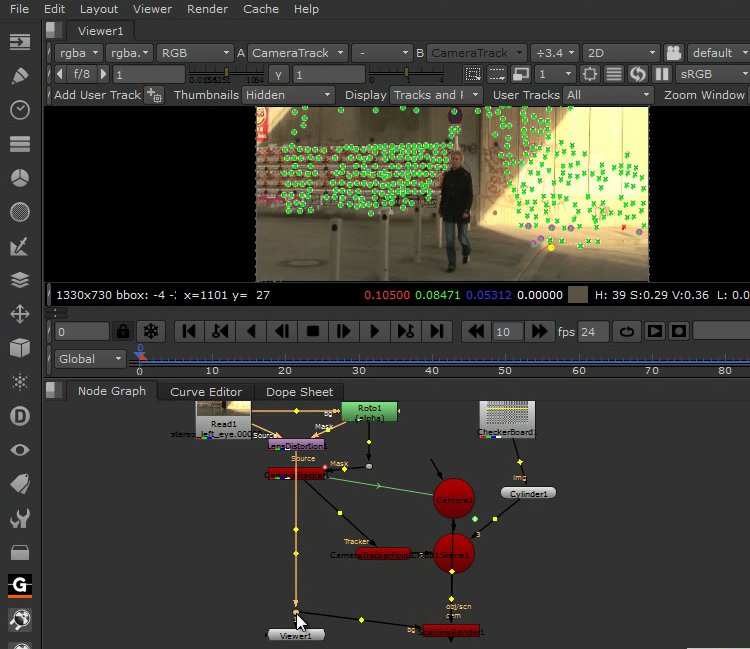
Task: Open the Draw nodes toolbar icon
Action: point(20,76)
